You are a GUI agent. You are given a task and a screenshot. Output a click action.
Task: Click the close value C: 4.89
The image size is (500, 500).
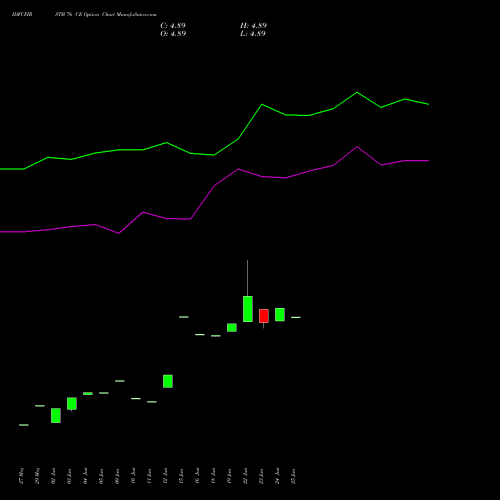click(x=173, y=26)
